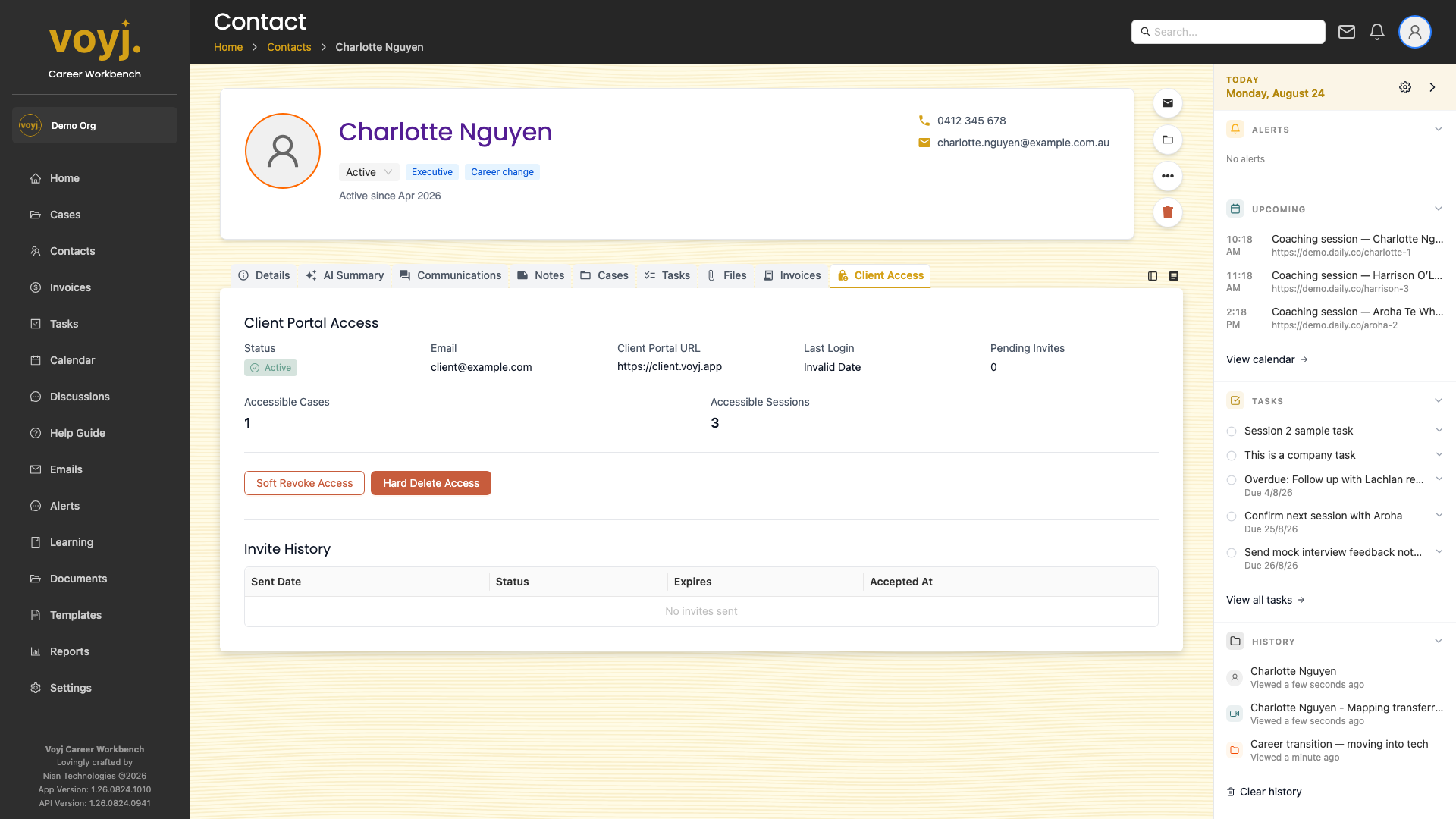This screenshot has width=1456, height=819.
Task: Mark 'Send mock interview feedback' task complete
Action: pos(1232,553)
